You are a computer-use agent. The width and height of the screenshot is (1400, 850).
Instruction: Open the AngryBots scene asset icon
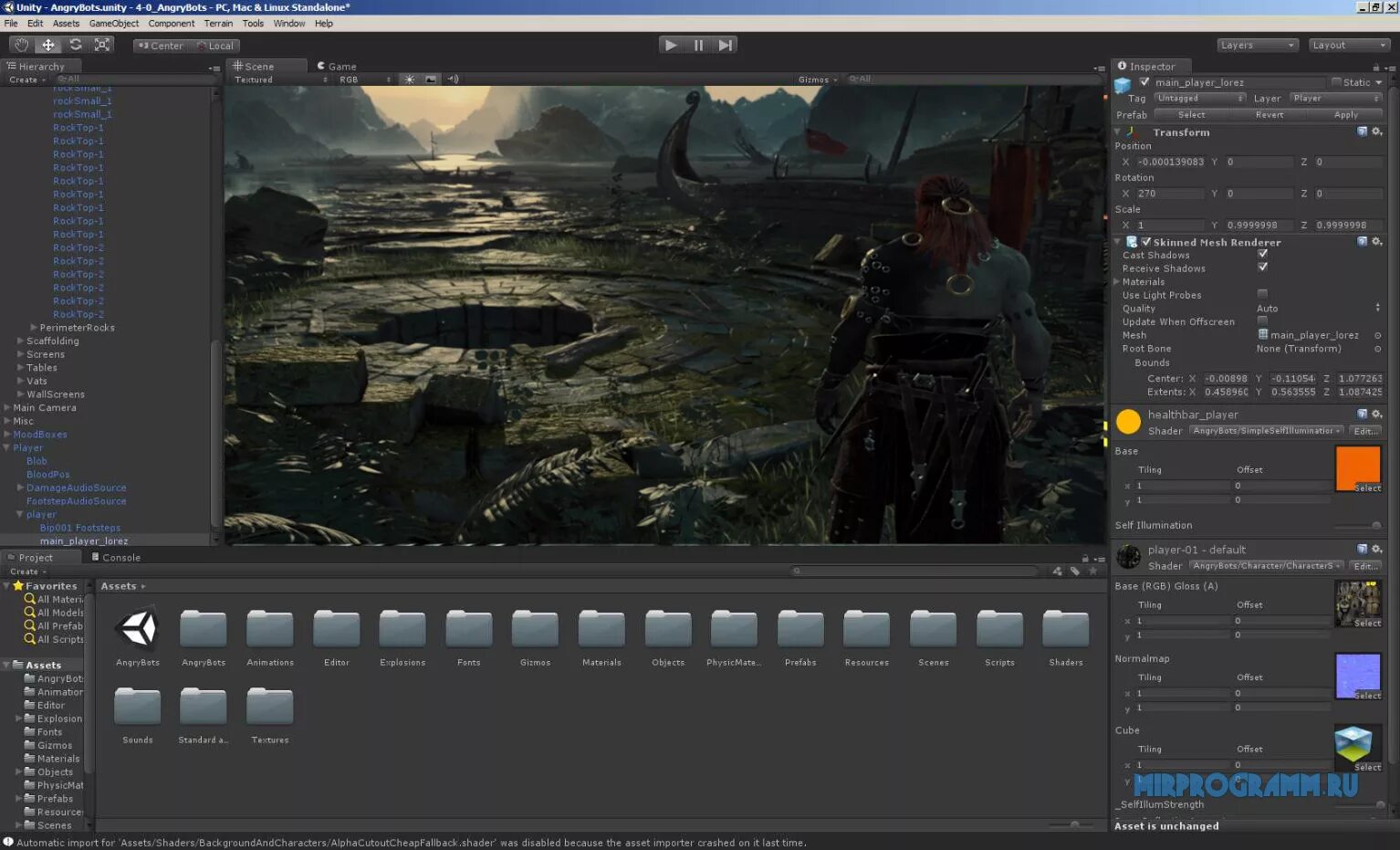(x=138, y=628)
